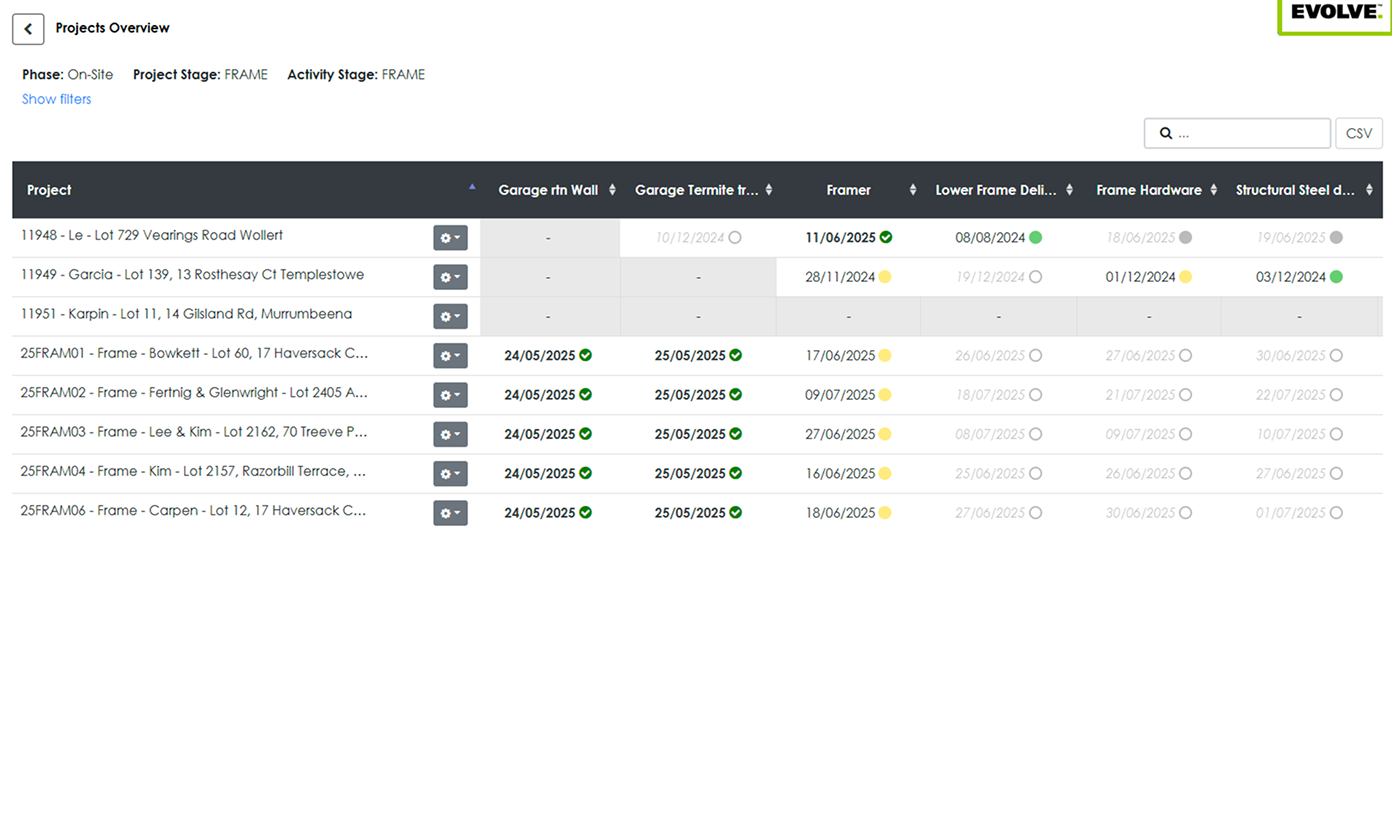Go back using the arrow button
This screenshot has width=1392, height=836.
[28, 29]
